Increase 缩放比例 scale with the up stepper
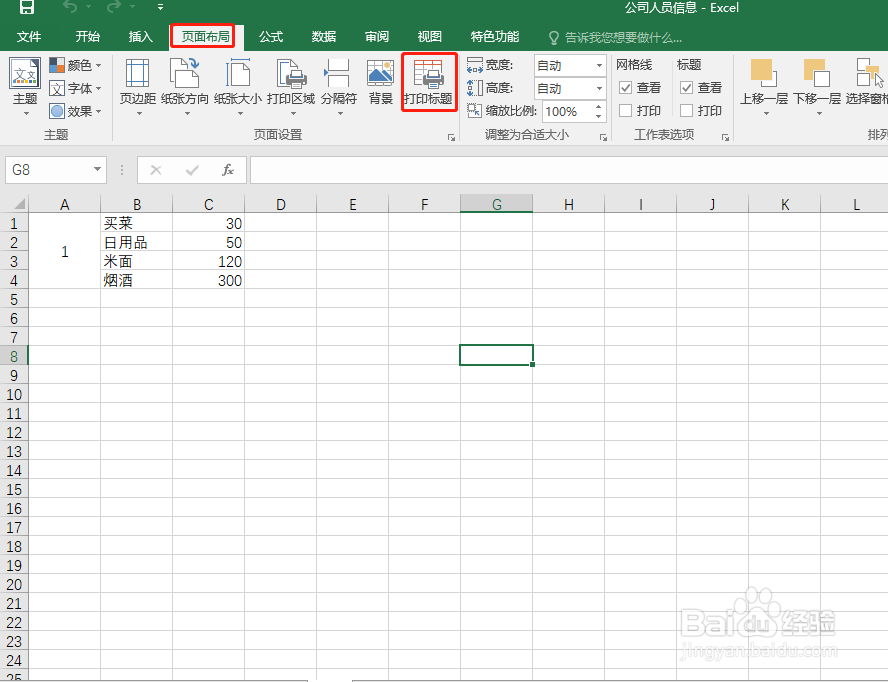This screenshot has width=888, height=682. click(x=598, y=105)
